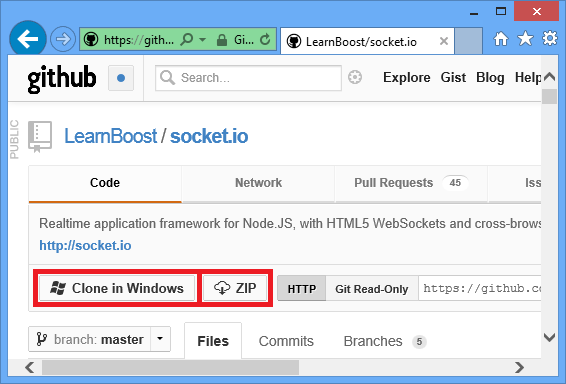Click the branch dropdown arrow

(x=160, y=339)
